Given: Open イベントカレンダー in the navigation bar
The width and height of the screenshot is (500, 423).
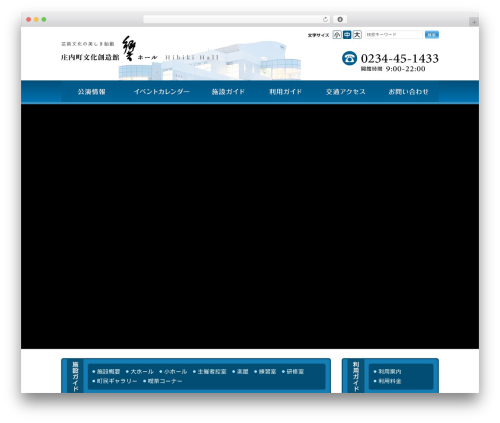Looking at the screenshot, I should (162, 92).
